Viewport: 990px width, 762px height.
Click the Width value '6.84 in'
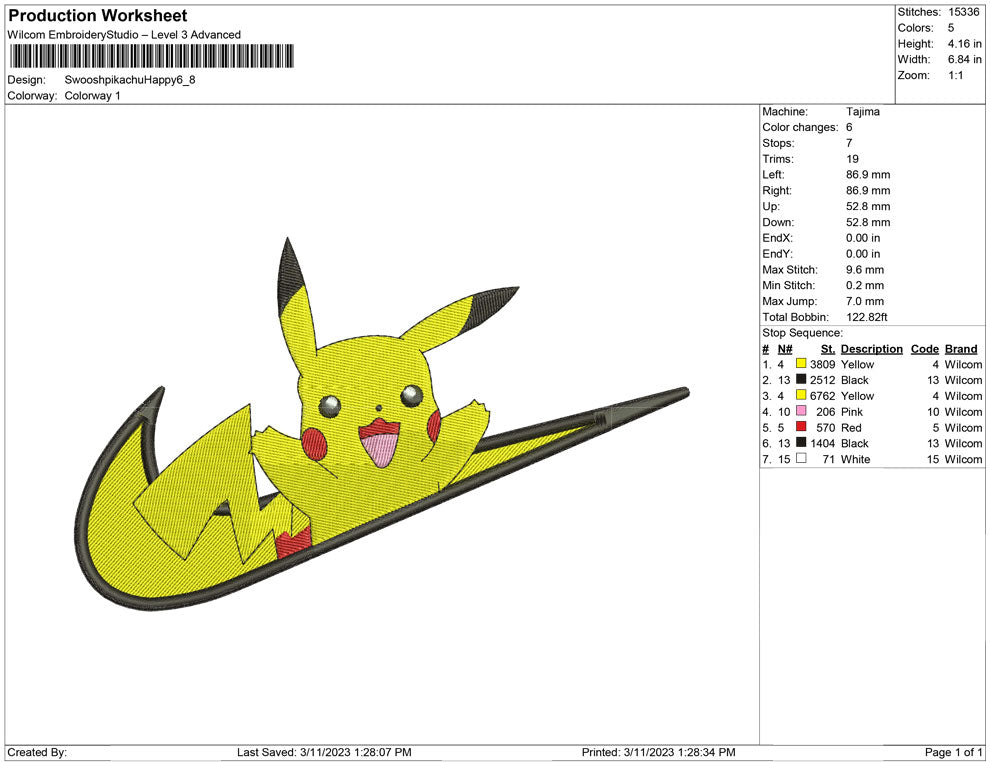point(964,59)
